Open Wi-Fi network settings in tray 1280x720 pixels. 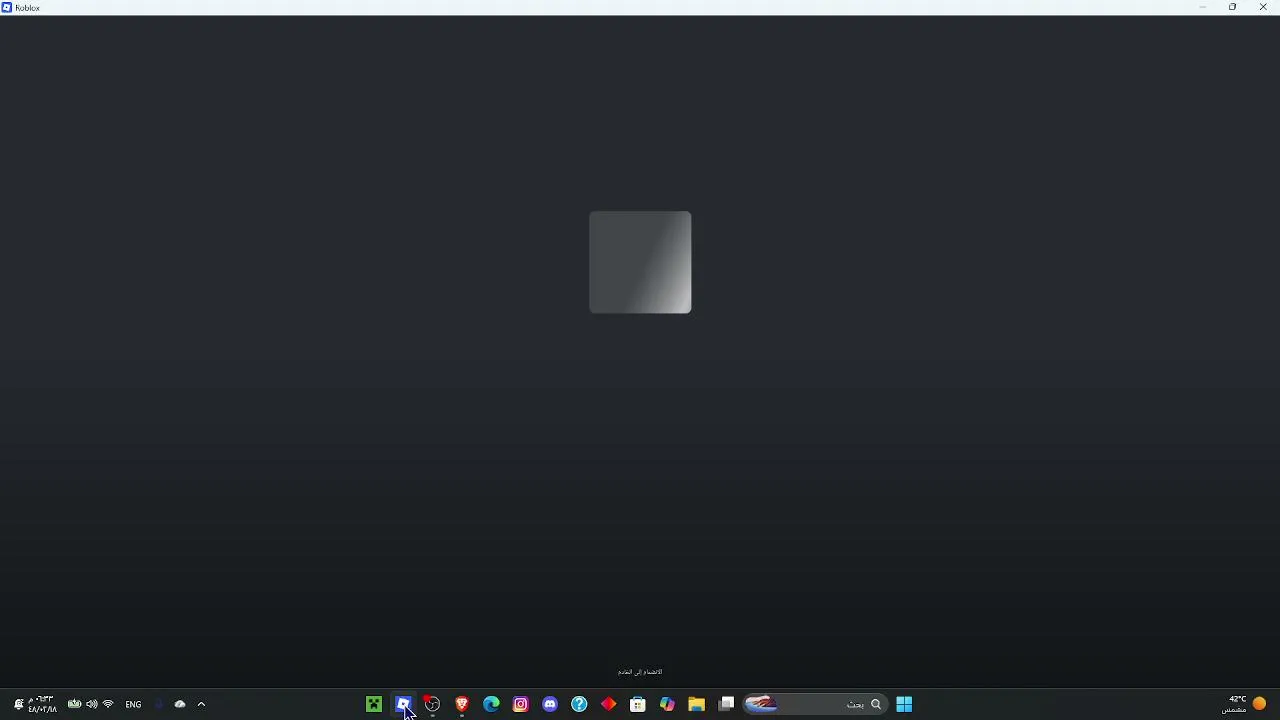click(108, 704)
